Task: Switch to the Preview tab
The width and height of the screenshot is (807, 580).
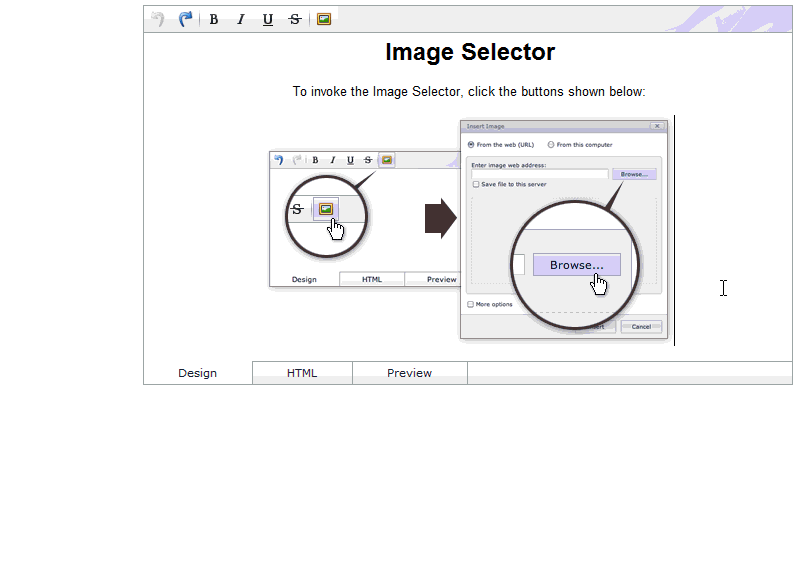Action: (x=409, y=372)
